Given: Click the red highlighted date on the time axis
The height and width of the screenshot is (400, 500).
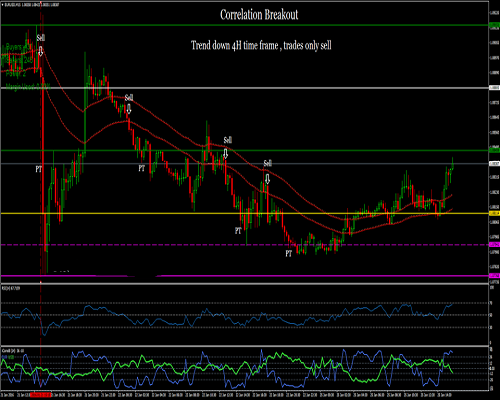Looking at the screenshot, I should (40, 395).
